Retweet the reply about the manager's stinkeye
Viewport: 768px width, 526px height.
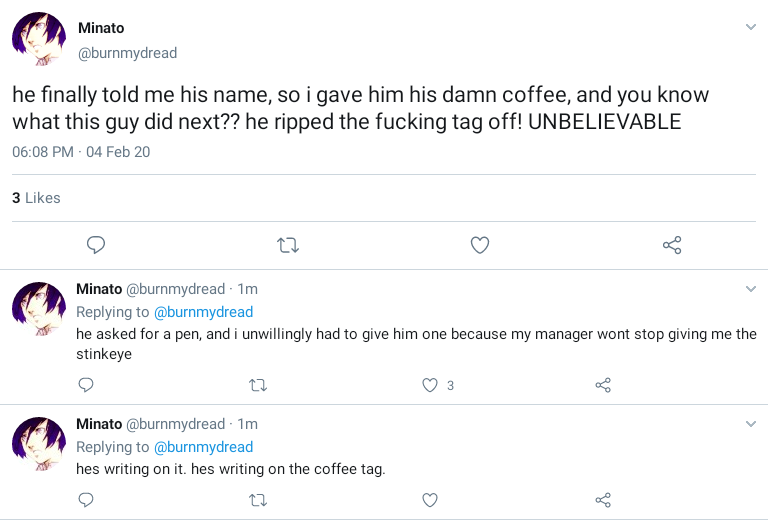pyautogui.click(x=258, y=385)
